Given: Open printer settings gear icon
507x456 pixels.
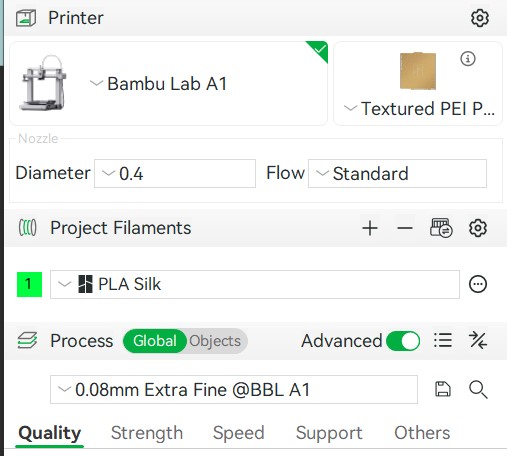Looking at the screenshot, I should tap(480, 18).
